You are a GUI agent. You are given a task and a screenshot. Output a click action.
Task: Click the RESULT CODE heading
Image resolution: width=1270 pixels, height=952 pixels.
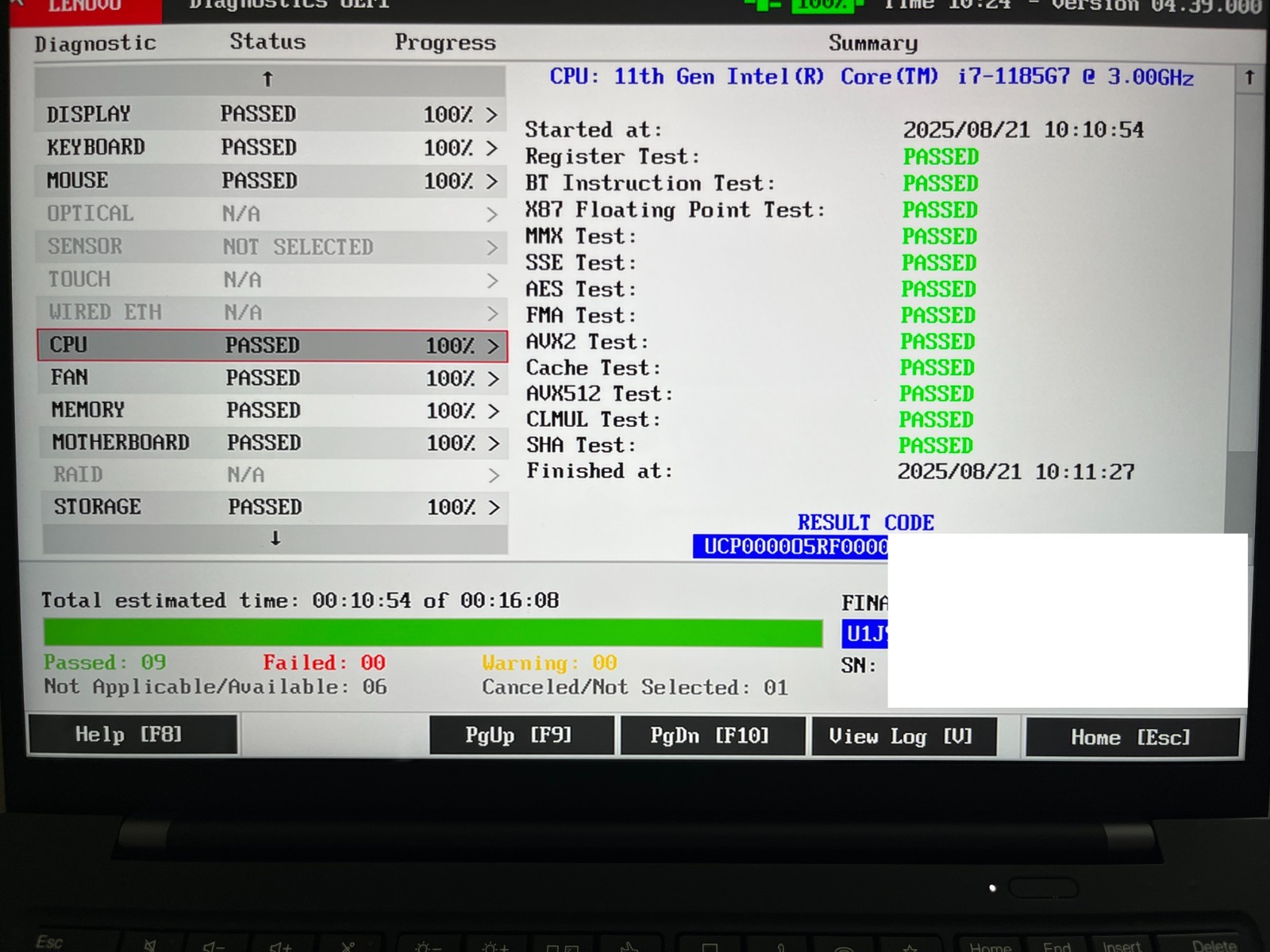click(866, 523)
